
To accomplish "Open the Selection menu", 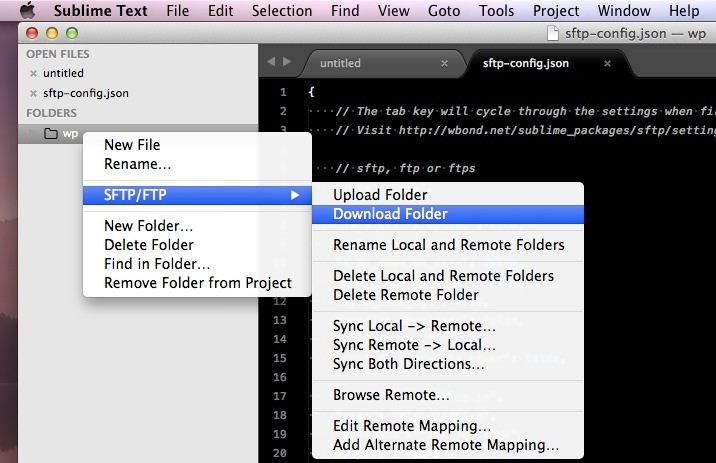I will (x=282, y=11).
